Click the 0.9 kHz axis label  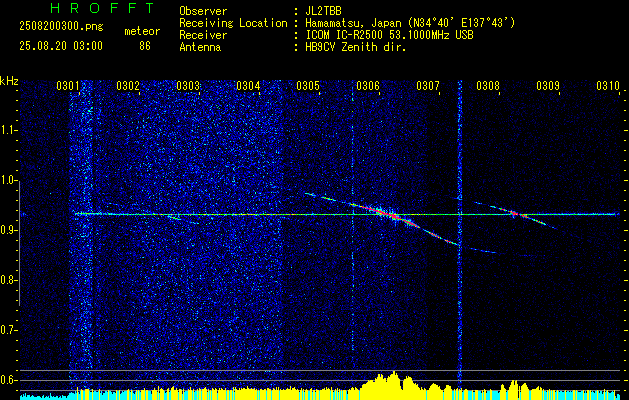[8, 230]
